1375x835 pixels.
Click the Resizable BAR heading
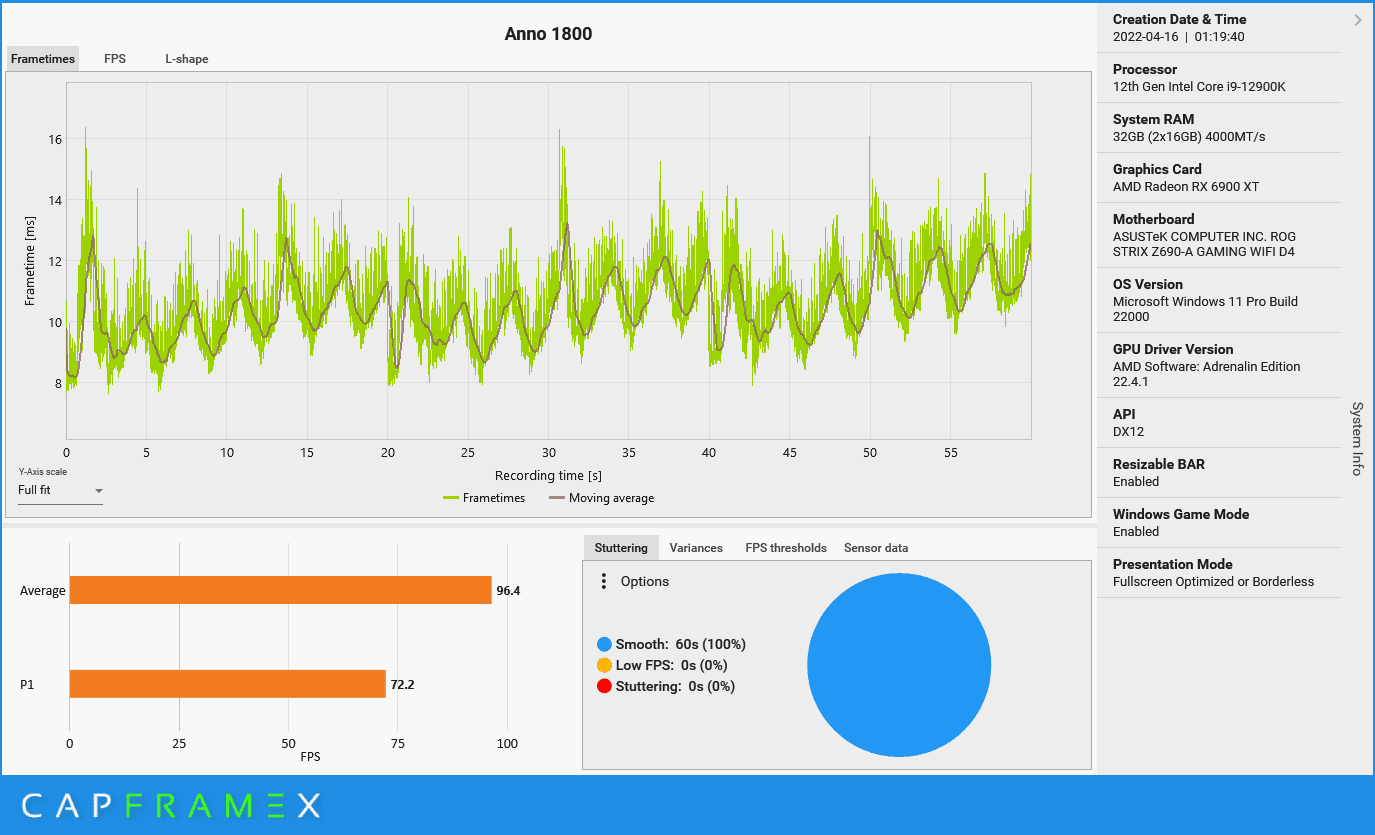pos(1158,464)
